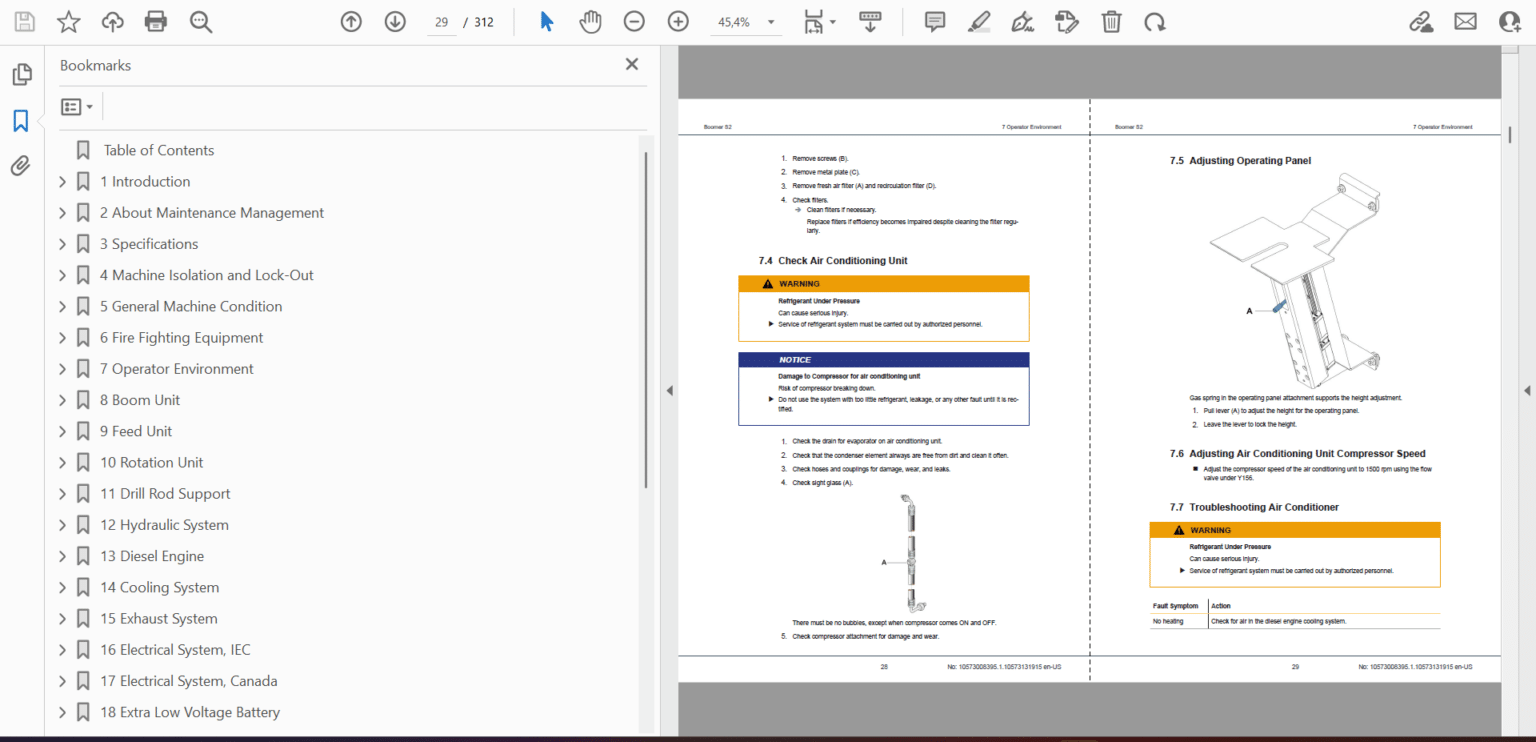The image size is (1536, 742).
Task: Open zoom level dropdown
Action: [770, 22]
